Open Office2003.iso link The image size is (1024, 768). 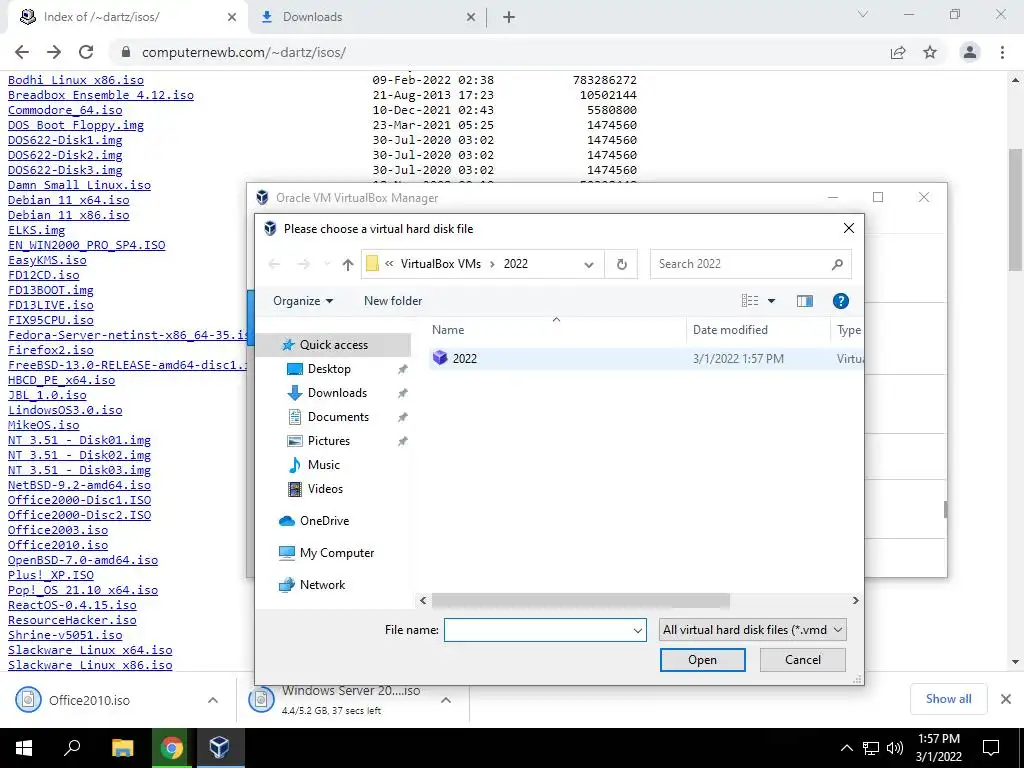(x=58, y=530)
